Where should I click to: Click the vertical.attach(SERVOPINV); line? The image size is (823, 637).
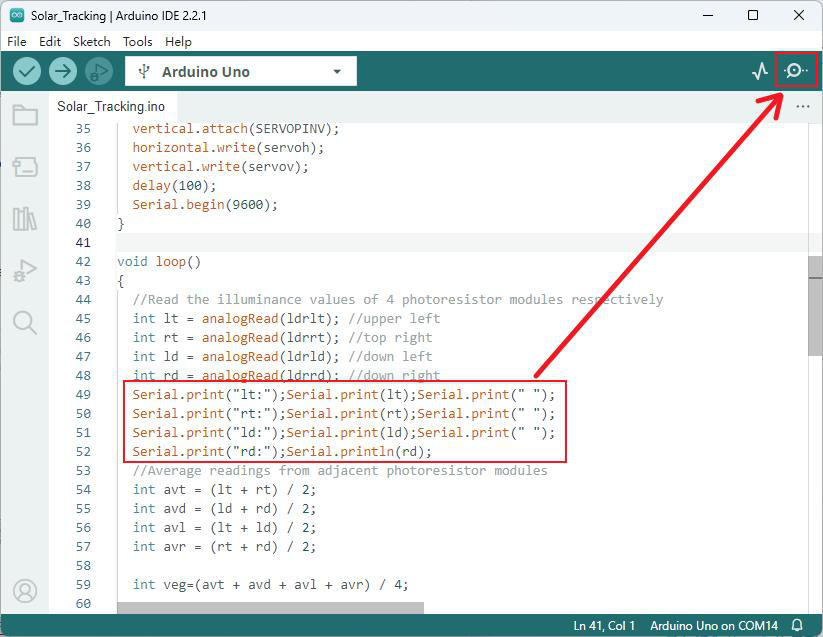pos(236,129)
